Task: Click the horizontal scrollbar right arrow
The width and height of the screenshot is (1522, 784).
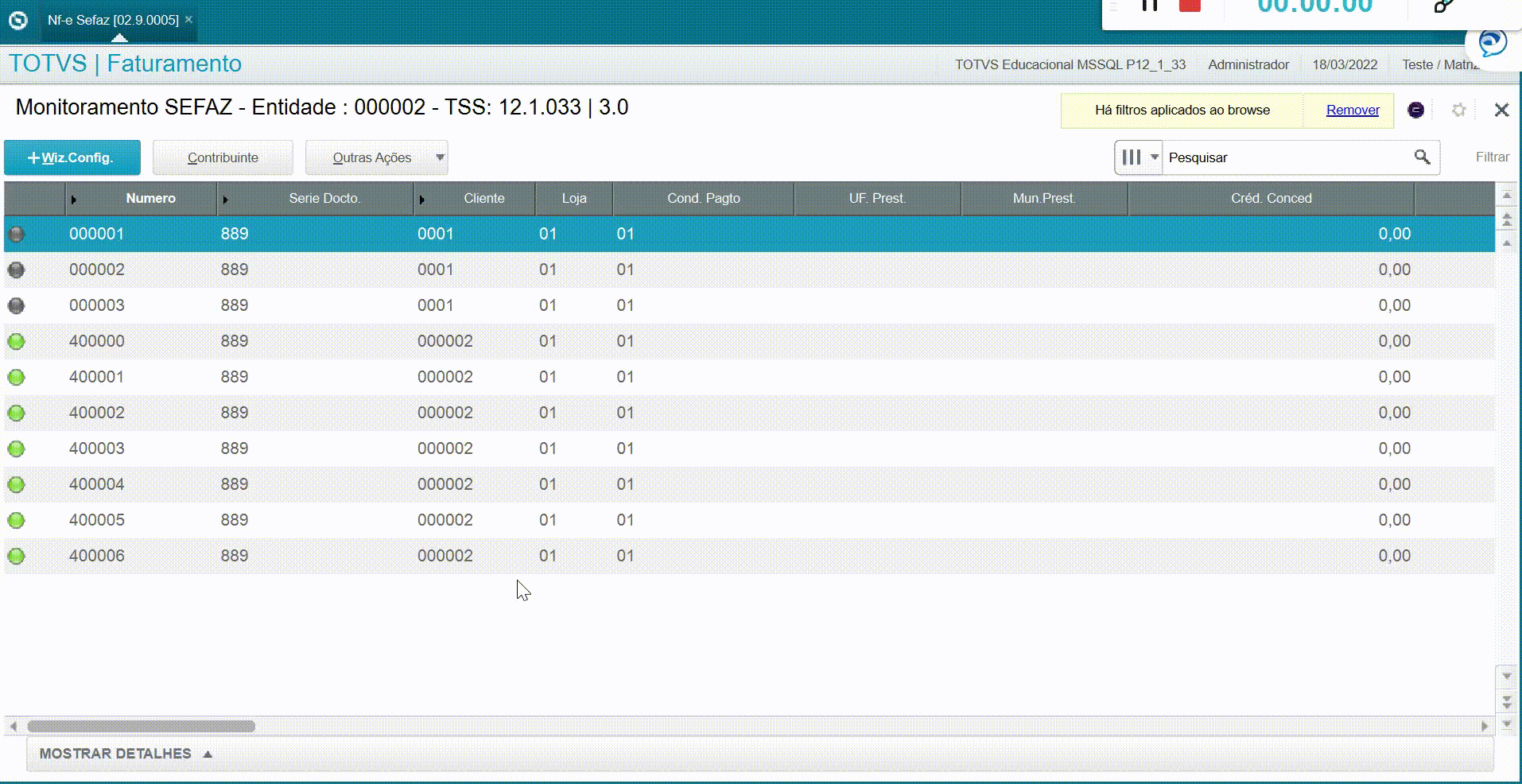Action: (1484, 726)
